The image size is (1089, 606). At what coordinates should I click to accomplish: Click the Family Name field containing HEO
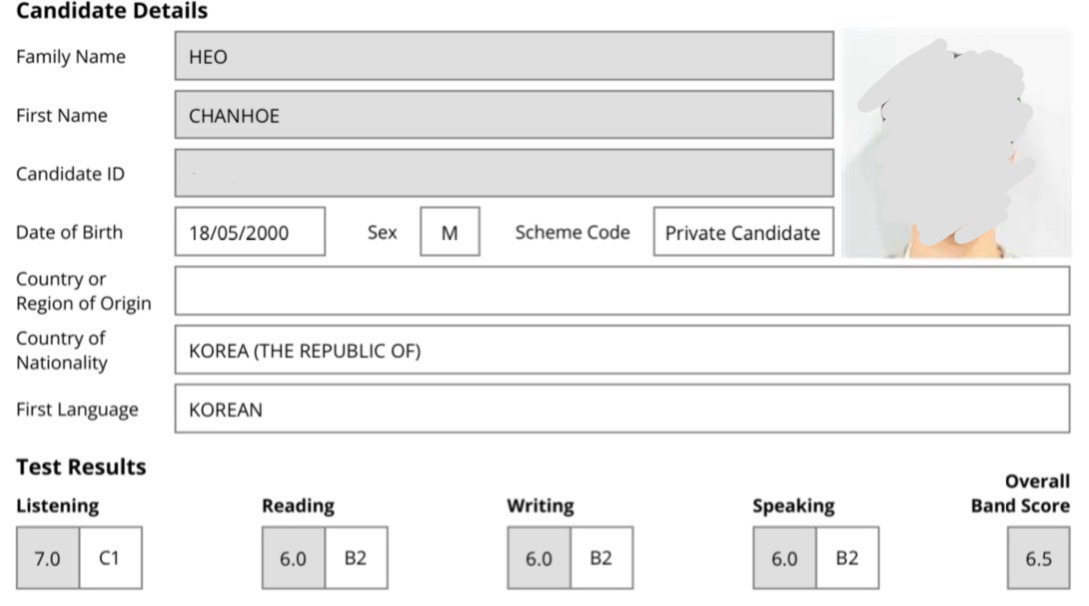(504, 56)
